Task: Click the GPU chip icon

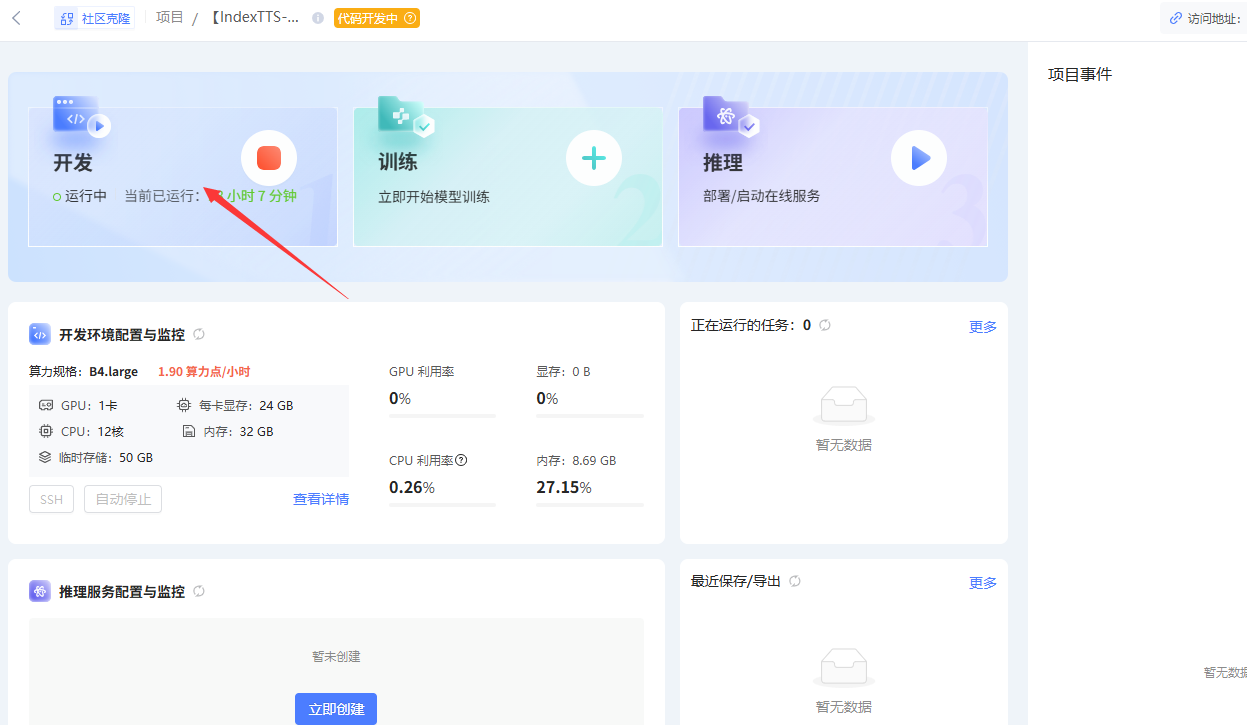Action: (x=46, y=406)
